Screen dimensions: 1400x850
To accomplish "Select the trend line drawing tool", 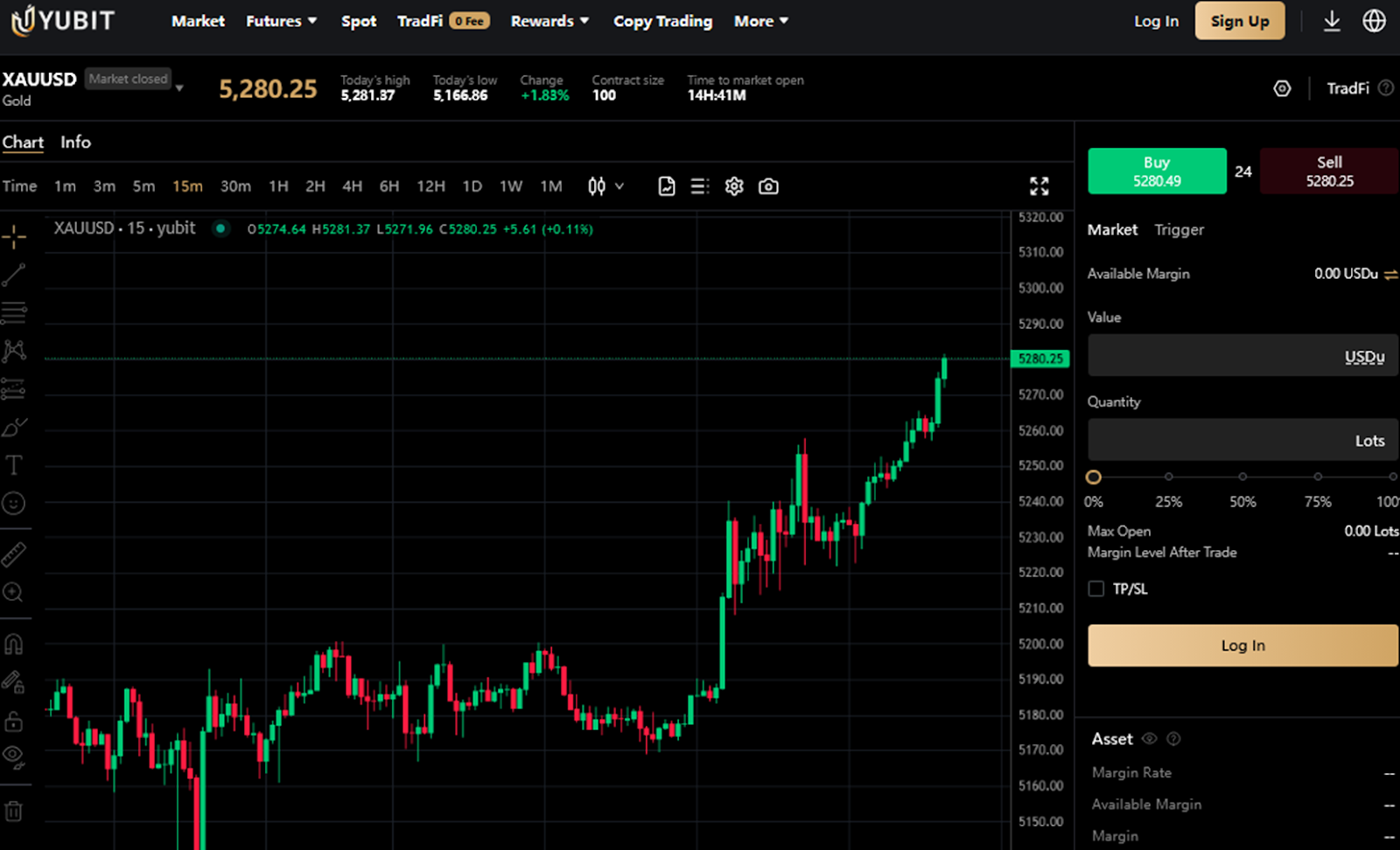I will [14, 275].
